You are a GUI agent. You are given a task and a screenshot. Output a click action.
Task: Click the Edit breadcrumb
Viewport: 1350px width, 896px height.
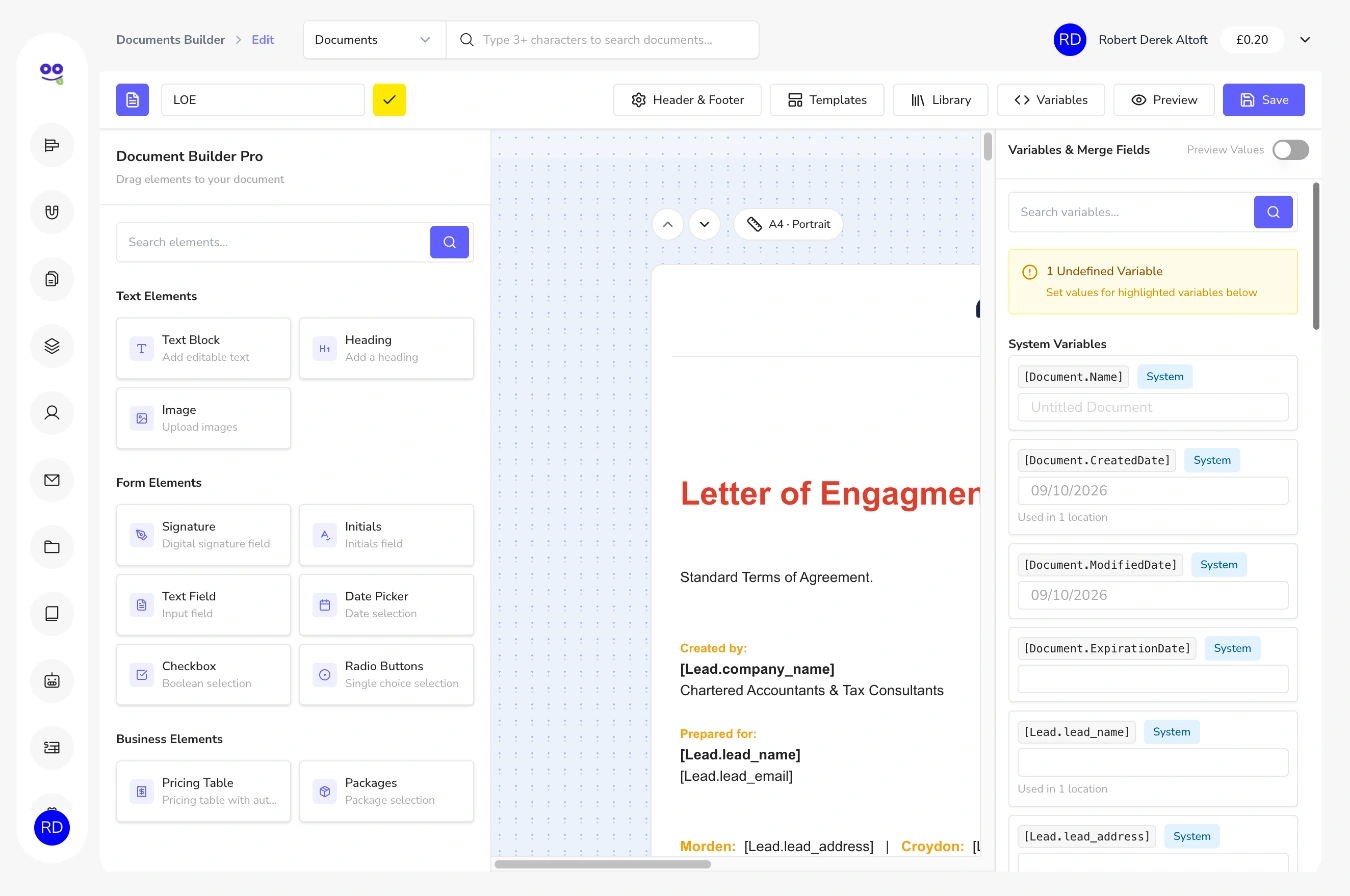(x=263, y=40)
